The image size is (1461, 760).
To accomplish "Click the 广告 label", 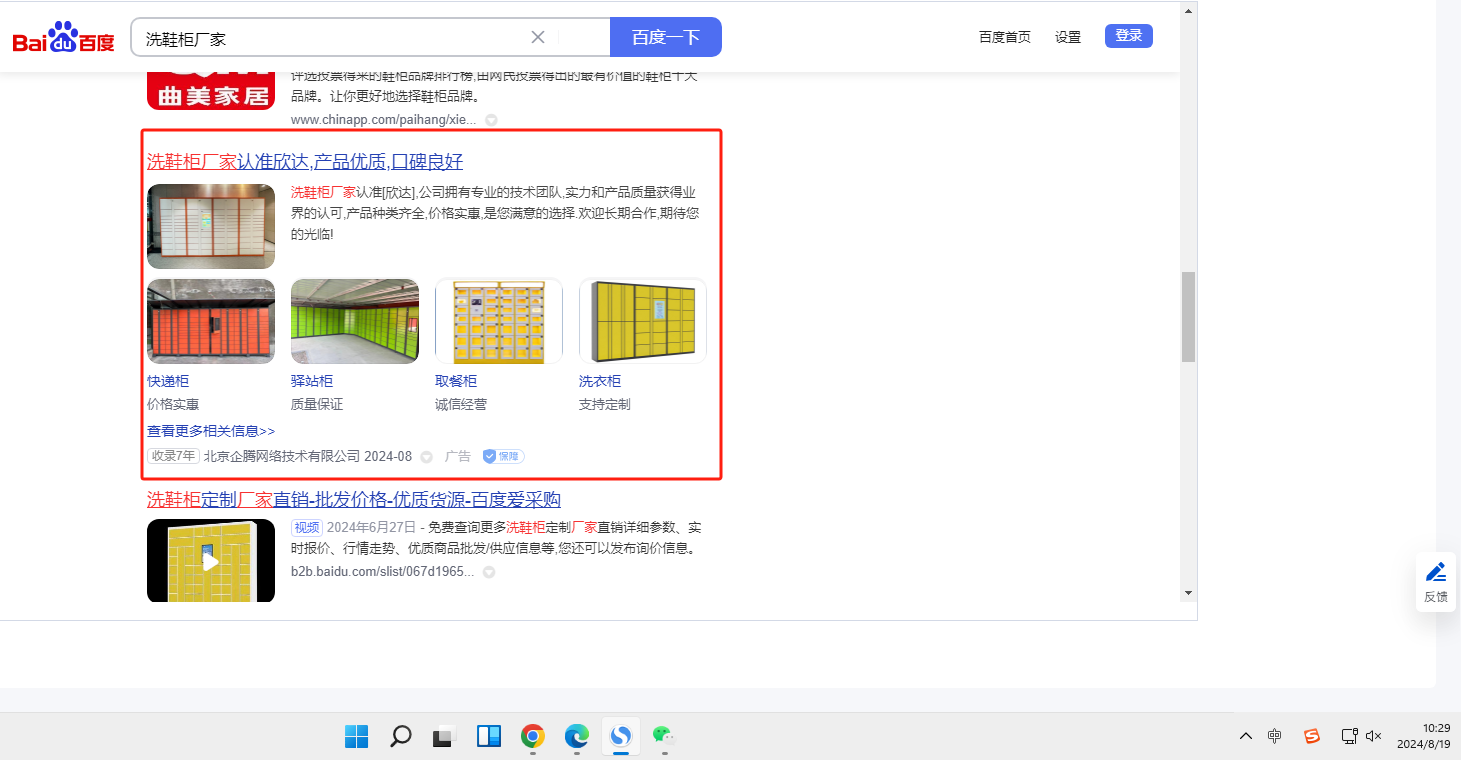I will click(x=458, y=456).
